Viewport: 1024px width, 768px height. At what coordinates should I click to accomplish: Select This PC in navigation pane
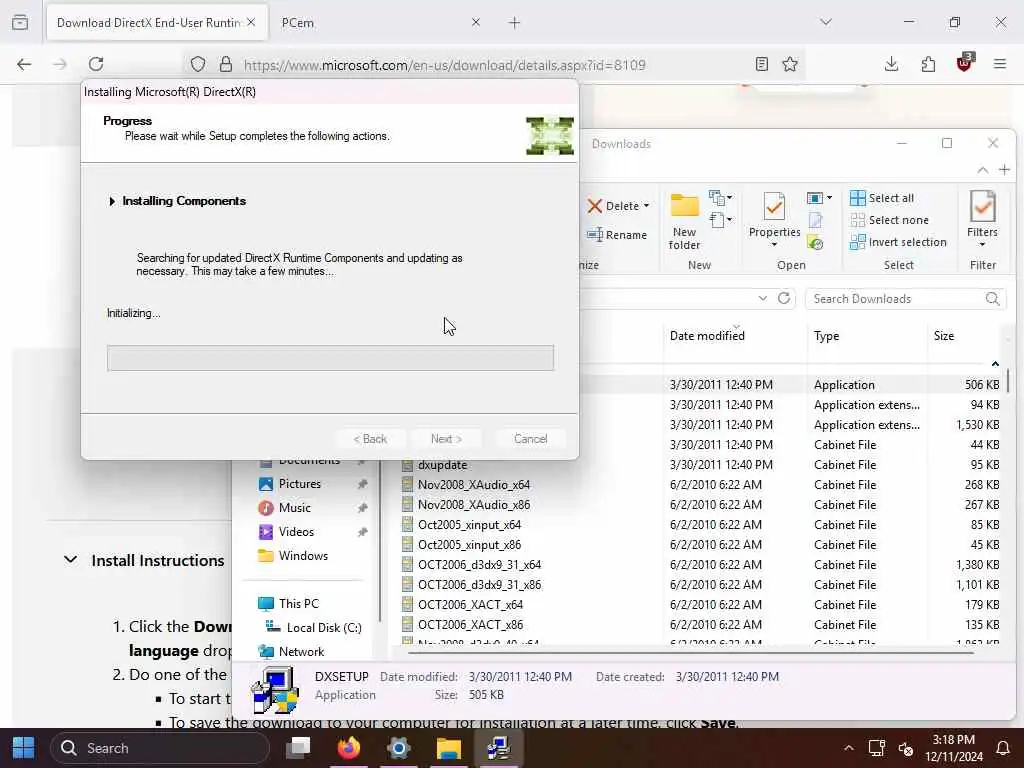click(298, 604)
